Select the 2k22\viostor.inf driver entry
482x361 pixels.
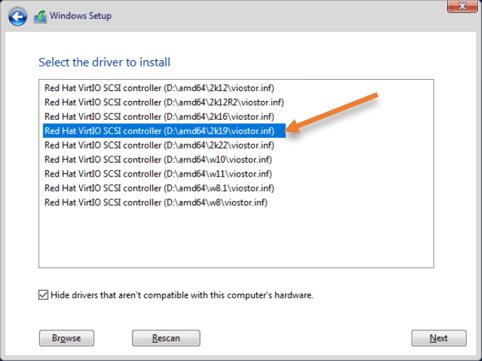coord(159,145)
